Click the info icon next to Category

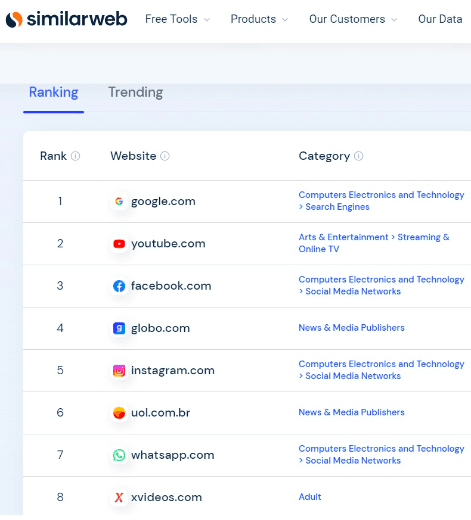coord(359,156)
